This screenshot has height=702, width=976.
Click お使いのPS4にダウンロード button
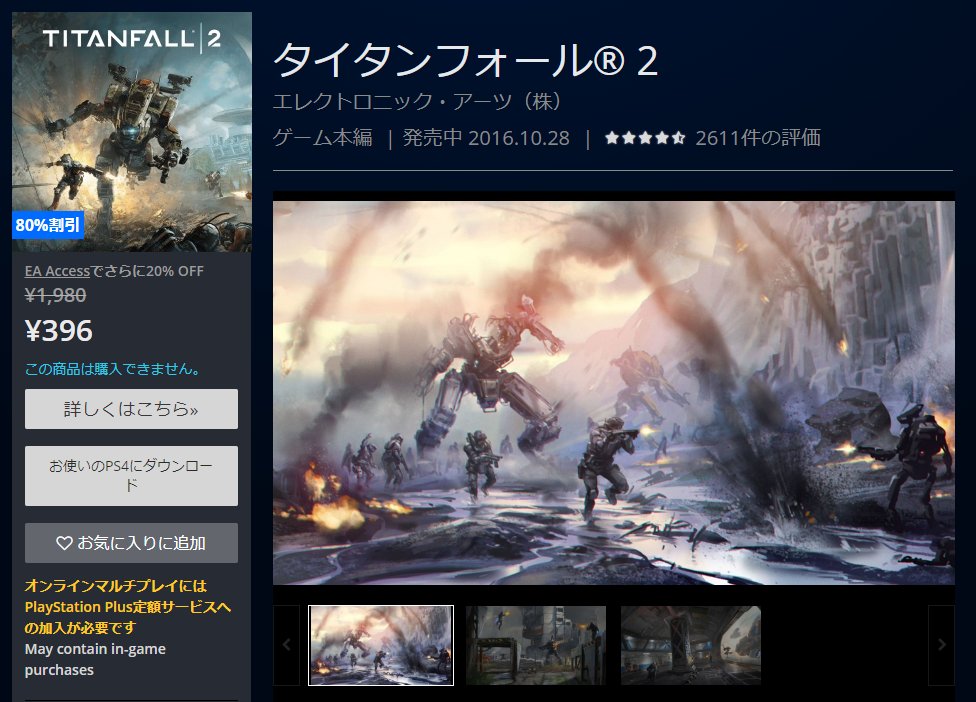pyautogui.click(x=131, y=475)
